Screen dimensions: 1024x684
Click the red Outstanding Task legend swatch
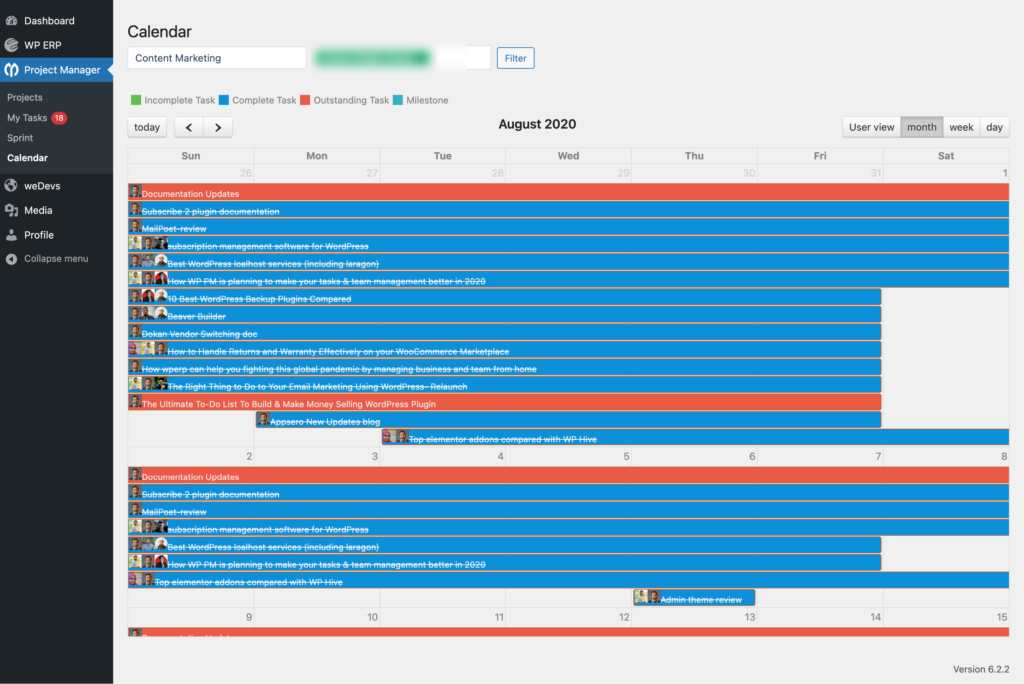point(305,100)
